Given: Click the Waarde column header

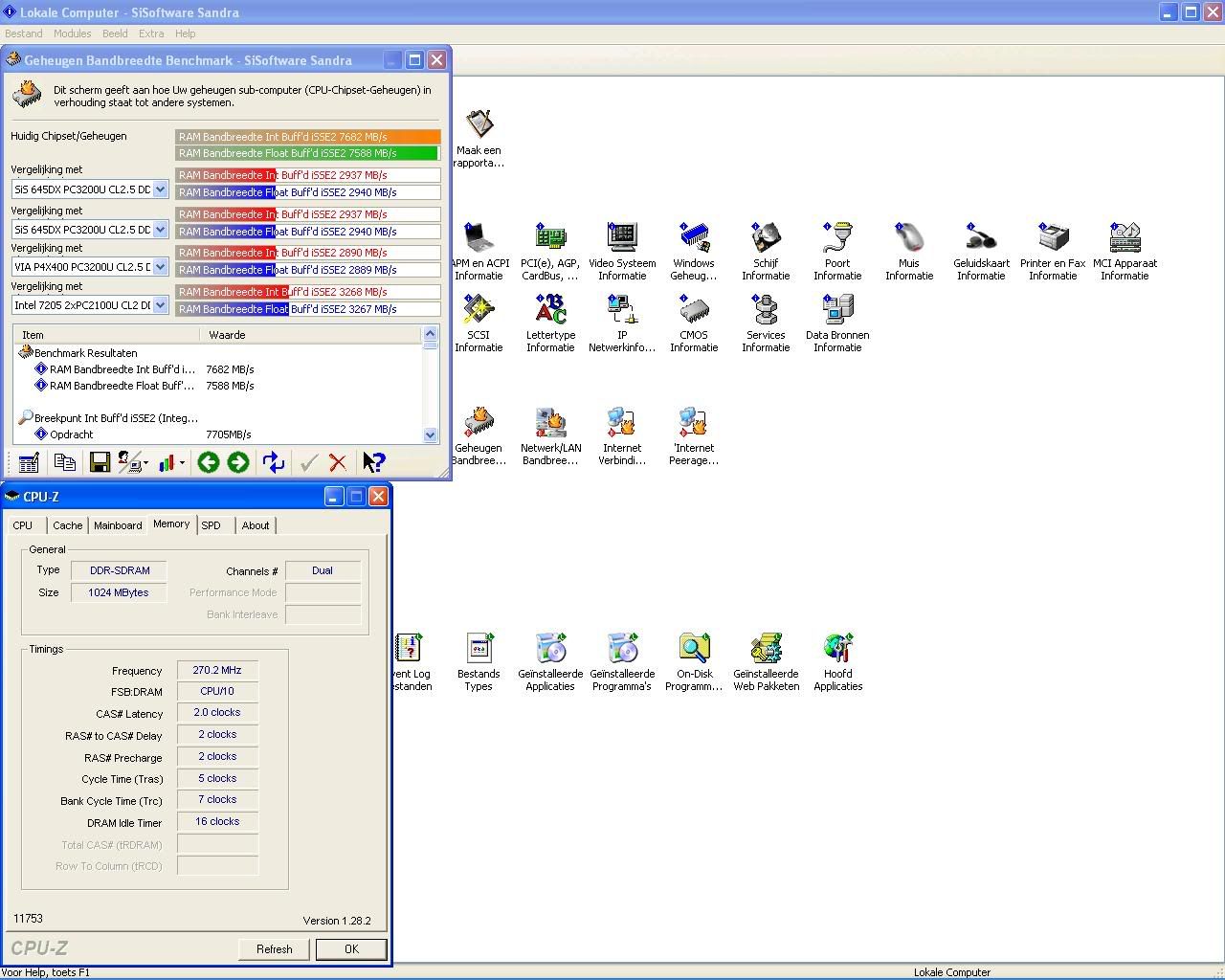Looking at the screenshot, I should tap(312, 335).
